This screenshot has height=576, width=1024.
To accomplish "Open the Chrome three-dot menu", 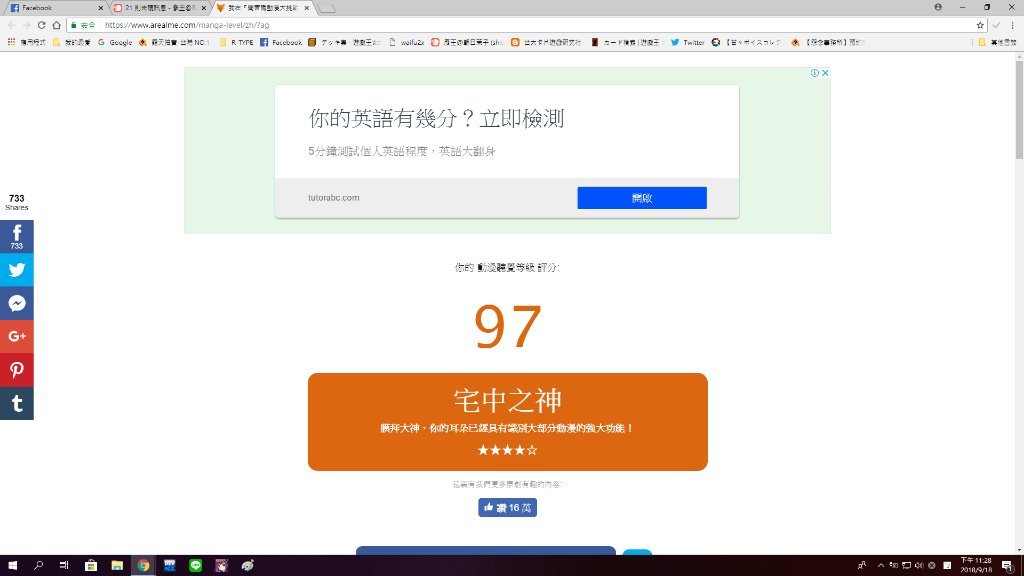I will point(1013,25).
